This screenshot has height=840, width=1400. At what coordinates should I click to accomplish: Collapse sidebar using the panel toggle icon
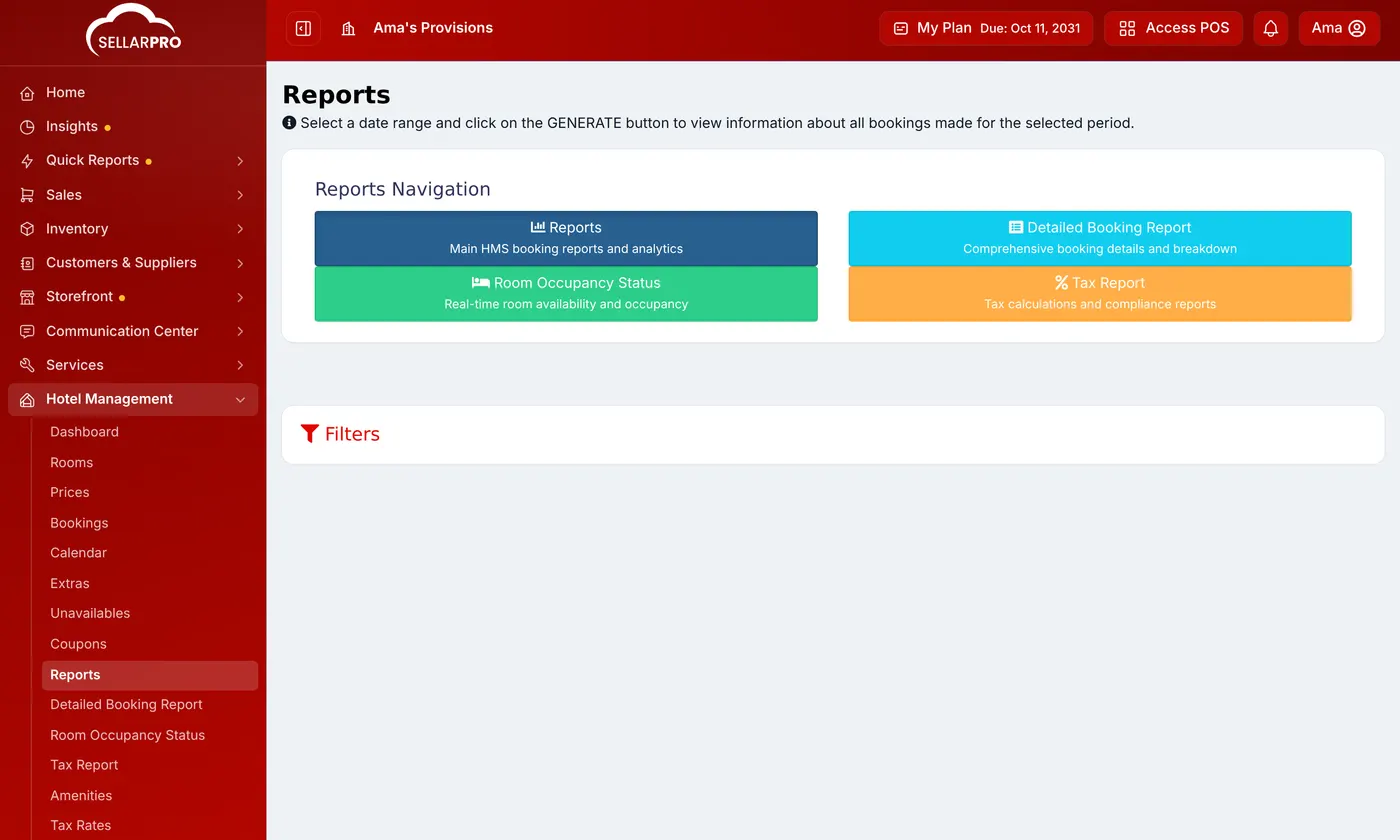click(x=303, y=28)
